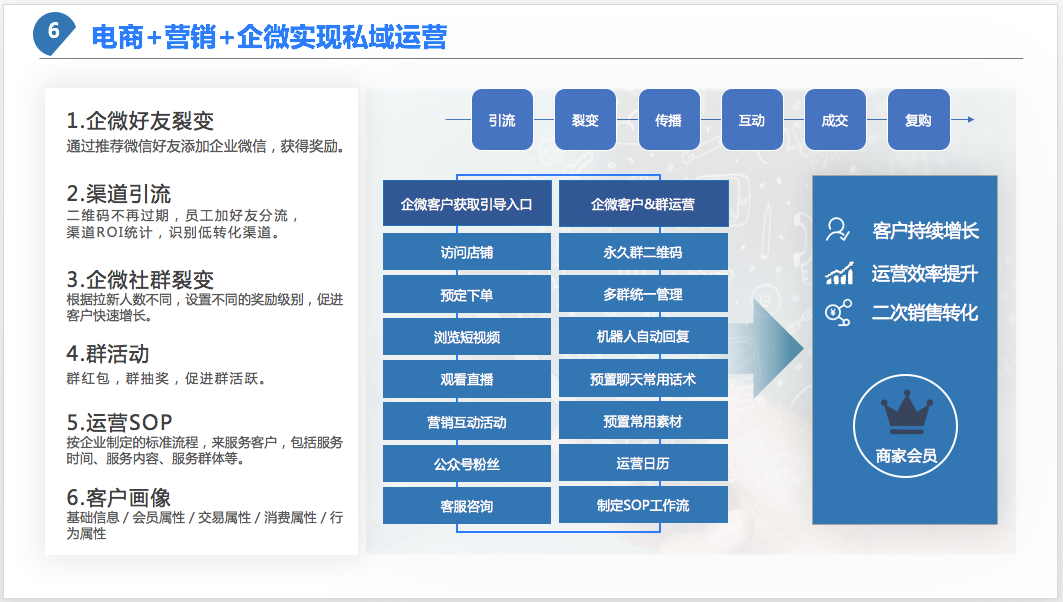Screen dimensions: 1063x602
Task: Click the 复购 stage button
Action: point(918,118)
